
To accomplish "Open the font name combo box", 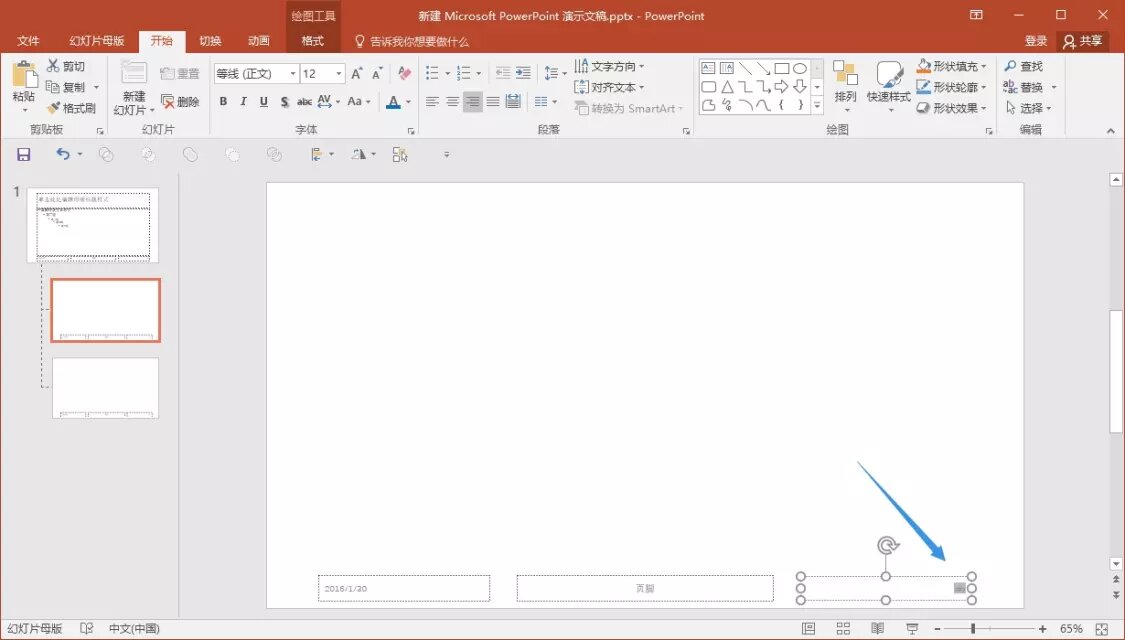I will pyautogui.click(x=256, y=73).
